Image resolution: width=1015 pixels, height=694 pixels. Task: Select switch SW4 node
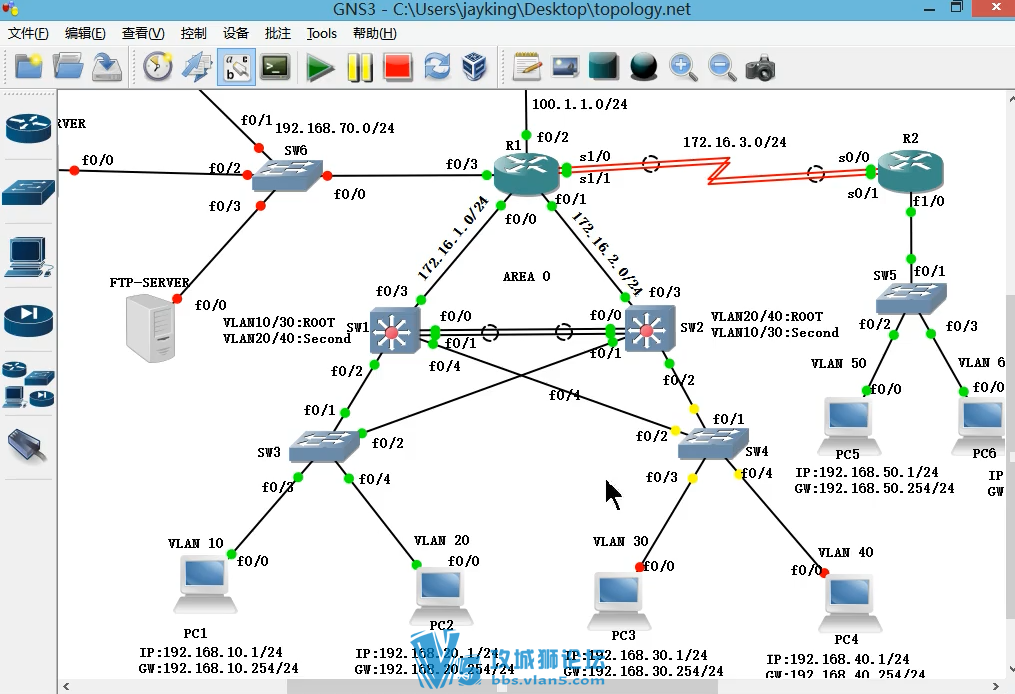(x=713, y=443)
